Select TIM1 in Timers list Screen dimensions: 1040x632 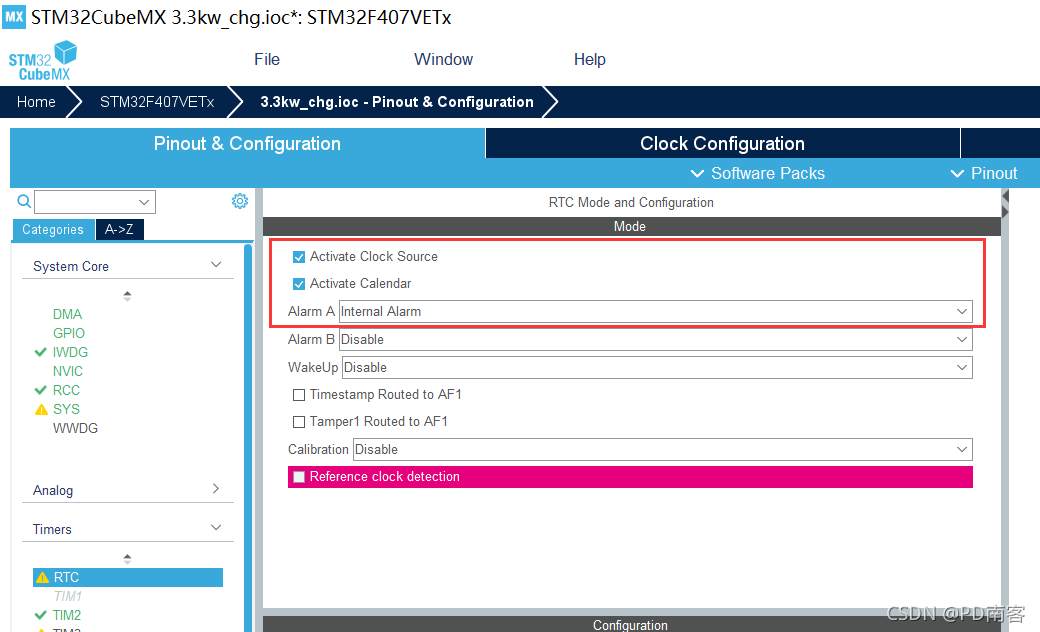[x=68, y=596]
